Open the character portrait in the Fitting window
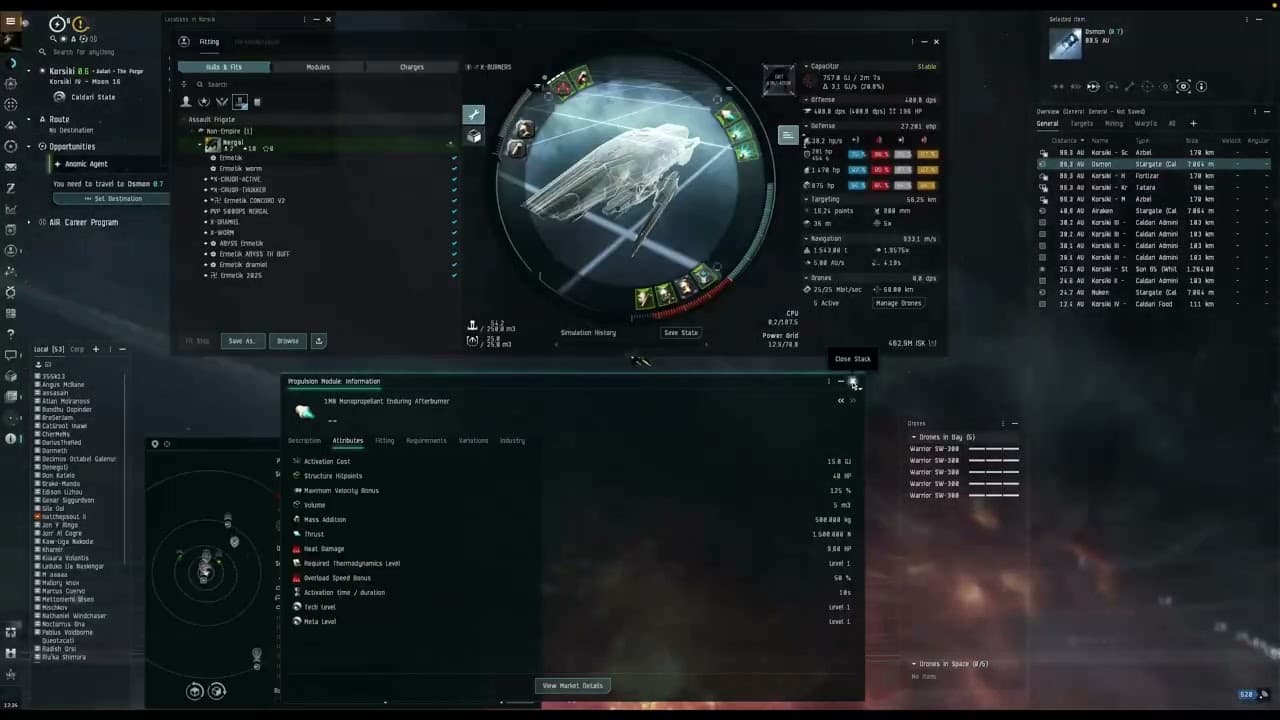The width and height of the screenshot is (1280, 720). pos(184,41)
